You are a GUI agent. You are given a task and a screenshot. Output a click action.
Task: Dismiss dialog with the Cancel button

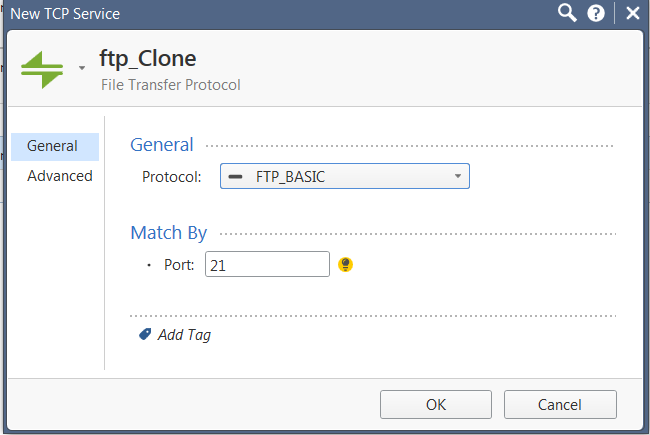tap(560, 404)
